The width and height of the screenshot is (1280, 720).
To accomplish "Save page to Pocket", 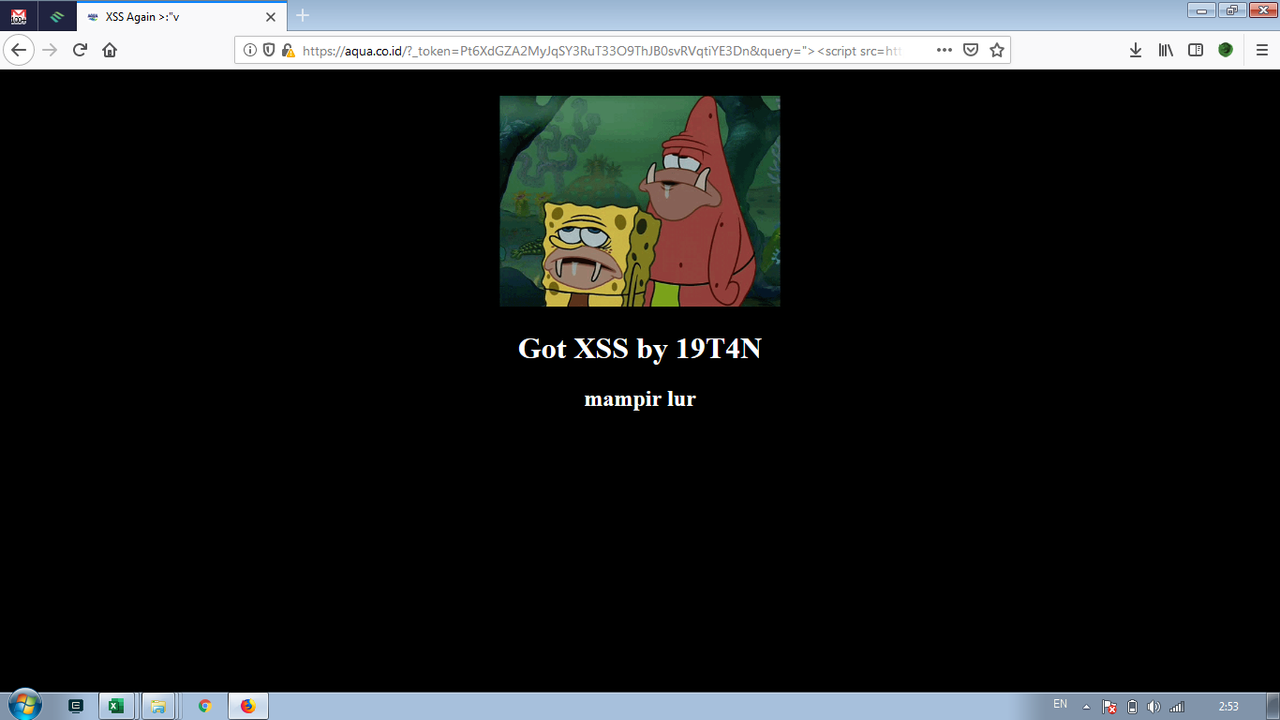I will pyautogui.click(x=970, y=50).
